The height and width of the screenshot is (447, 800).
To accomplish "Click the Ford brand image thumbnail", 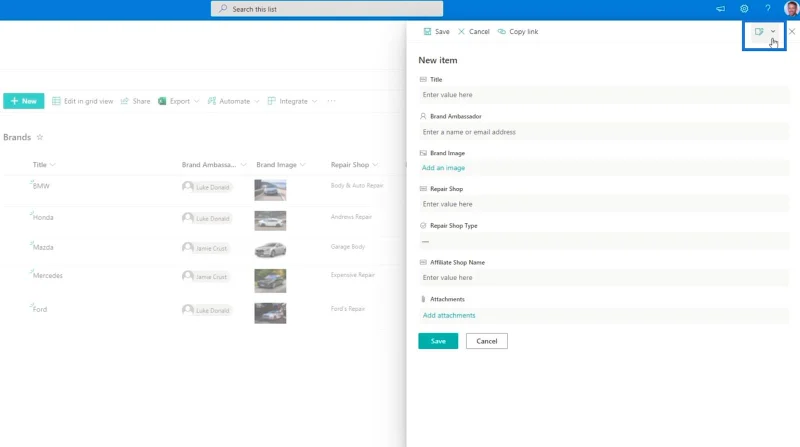I will pos(270,313).
